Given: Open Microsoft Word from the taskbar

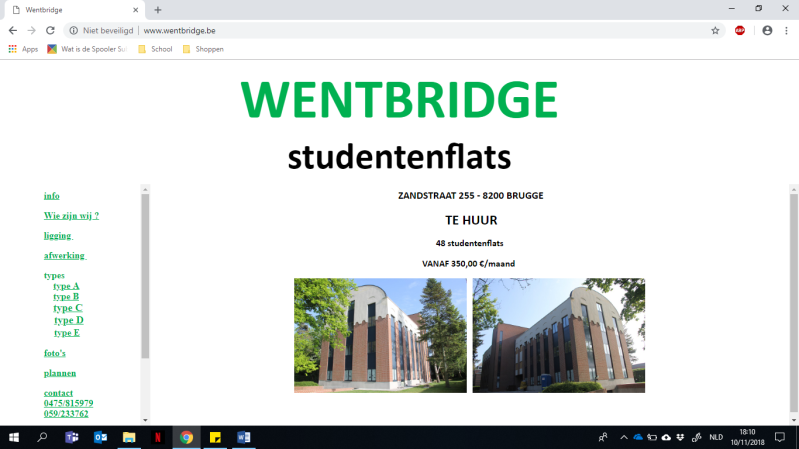Looking at the screenshot, I should (x=244, y=437).
